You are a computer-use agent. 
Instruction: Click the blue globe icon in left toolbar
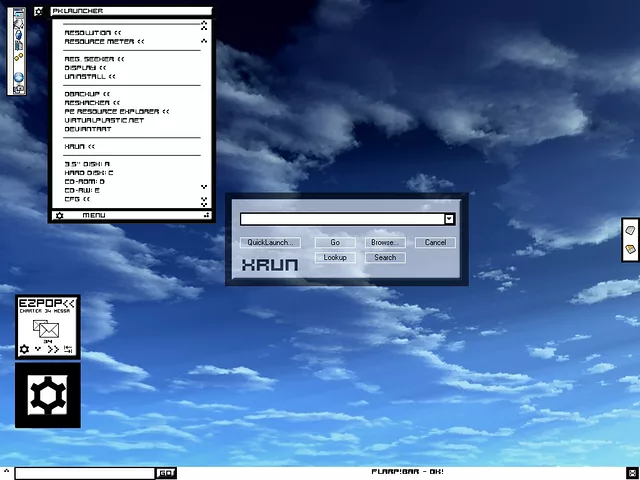point(18,77)
